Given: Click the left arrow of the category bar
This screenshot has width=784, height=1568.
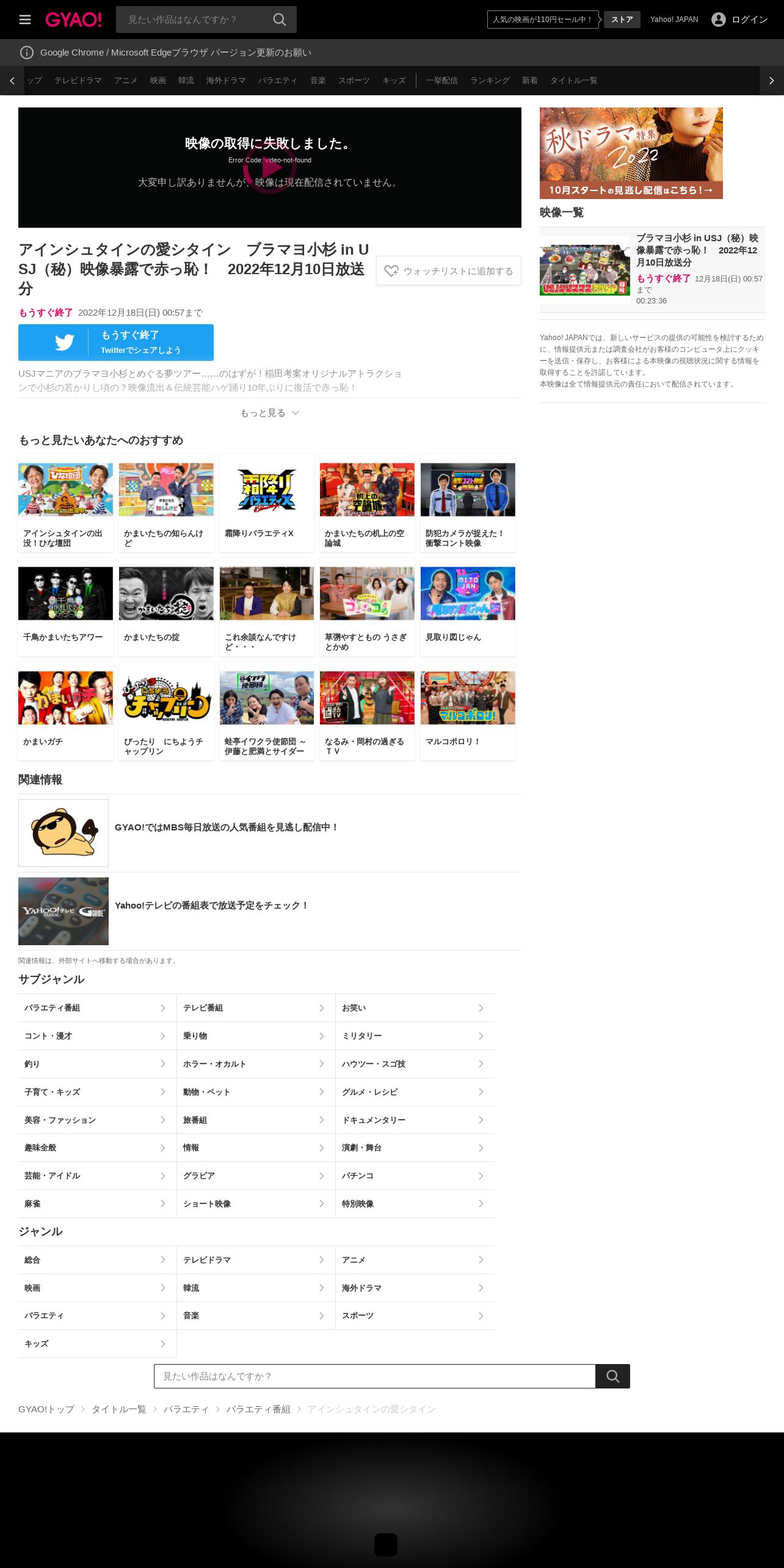Looking at the screenshot, I should [12, 81].
